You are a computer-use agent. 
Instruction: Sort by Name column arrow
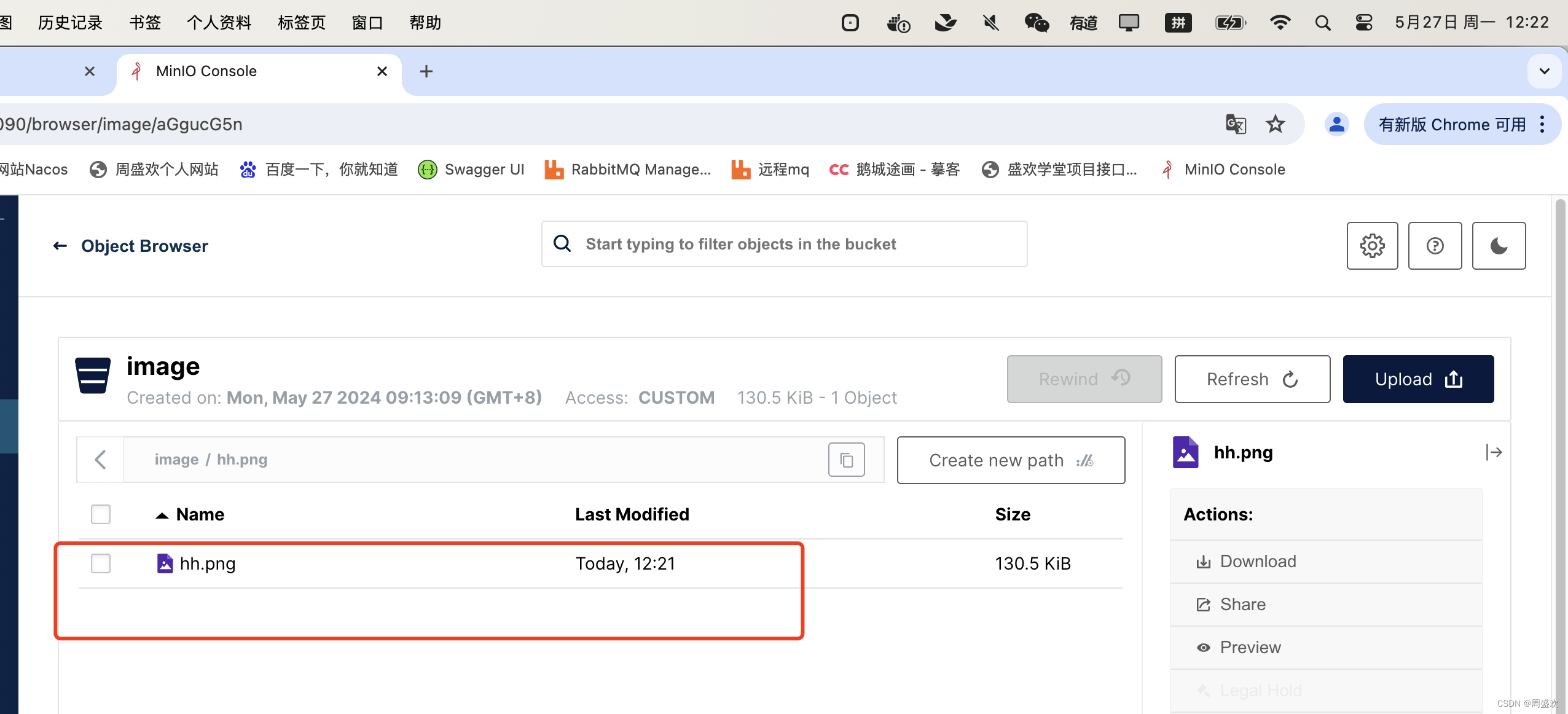162,515
